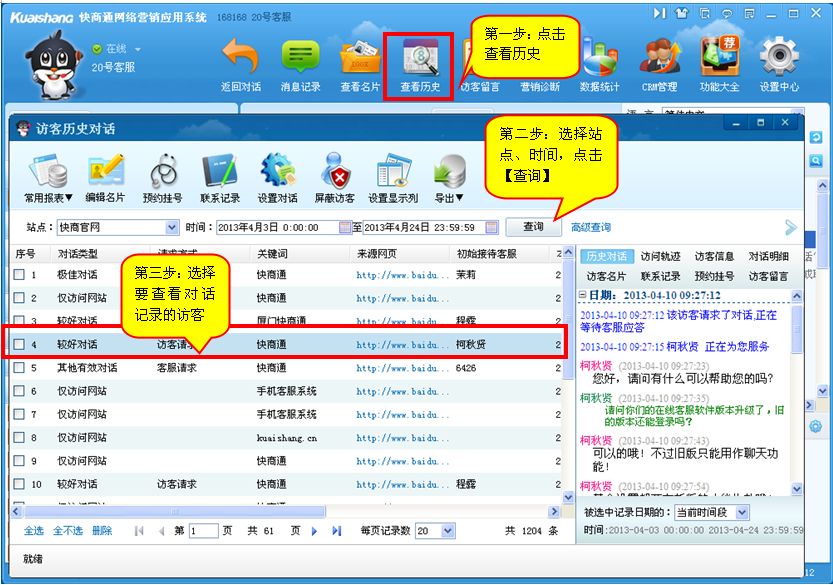This screenshot has width=833, height=585.
Task: Switch to the 访问轨迹 tab
Action: tap(660, 257)
